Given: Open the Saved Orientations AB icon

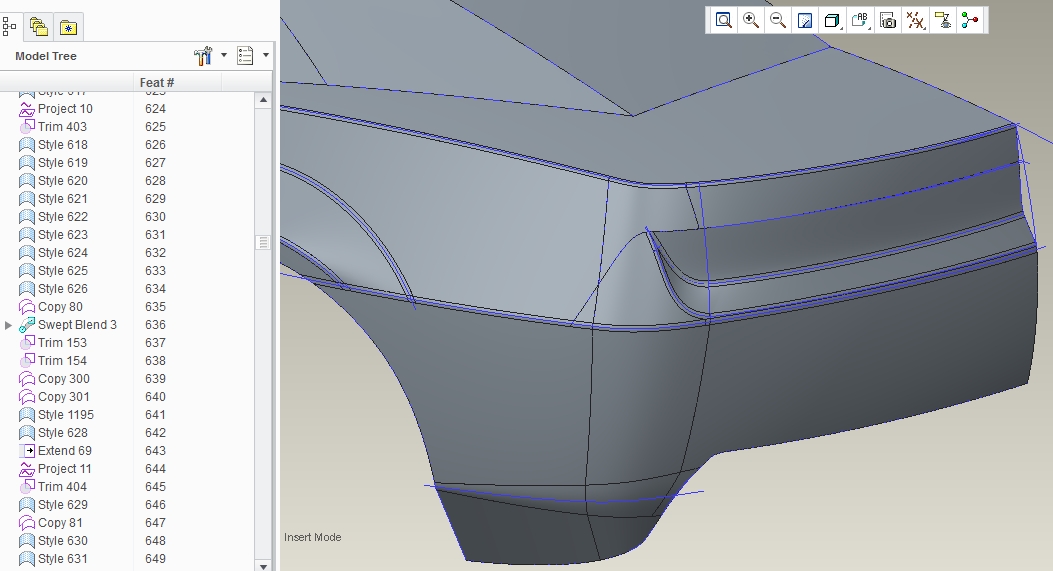Looking at the screenshot, I should pyautogui.click(x=860, y=20).
